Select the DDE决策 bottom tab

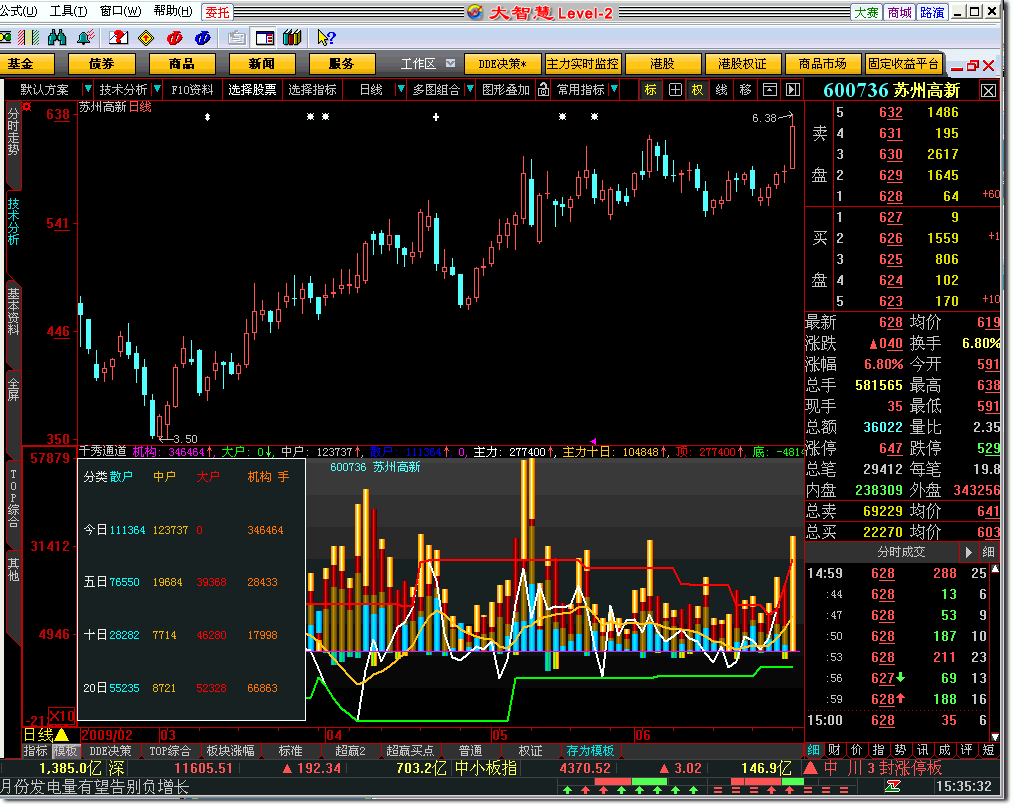pyautogui.click(x=111, y=750)
